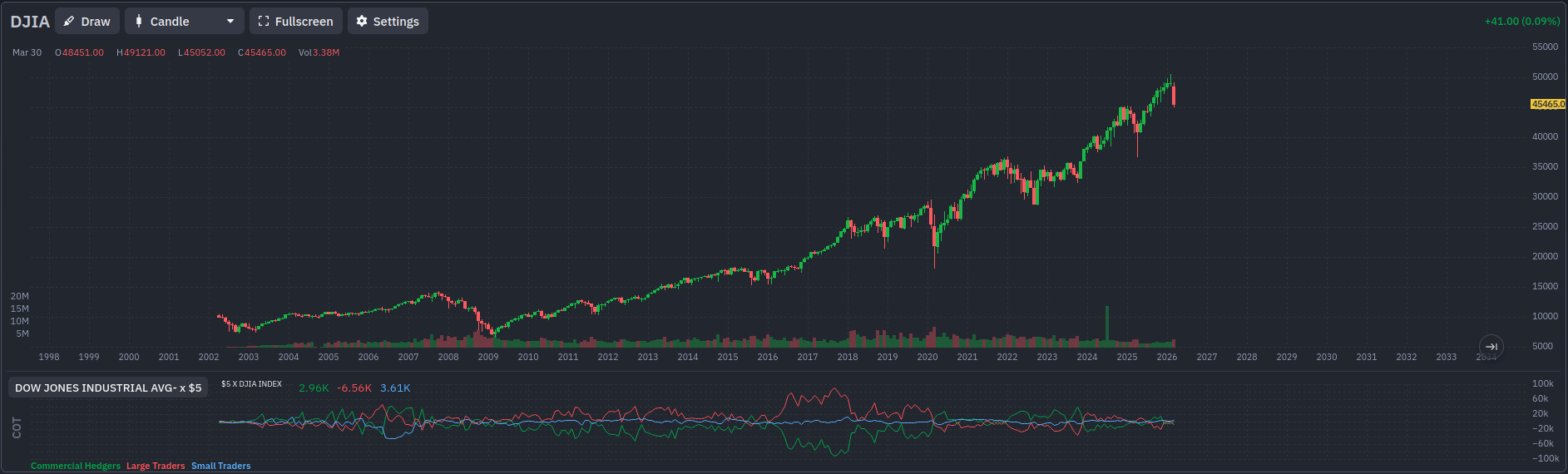Open the Draw tool
1568x474 pixels.
[87, 22]
